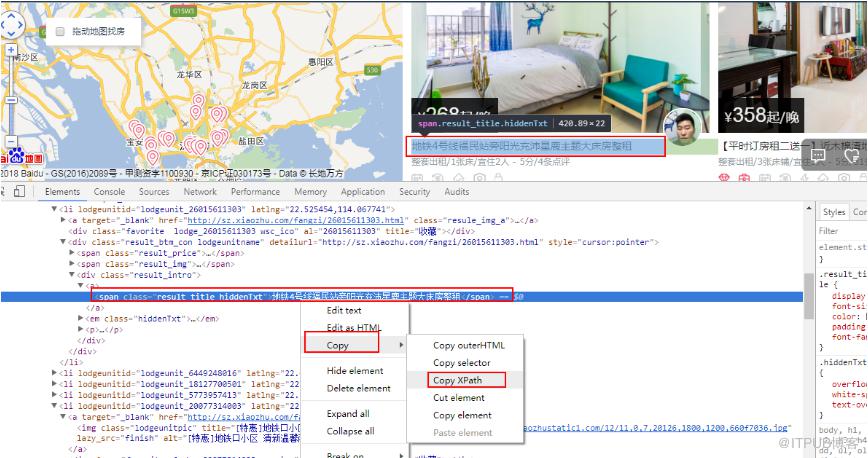Focus the Styles Filter input field

click(x=843, y=231)
